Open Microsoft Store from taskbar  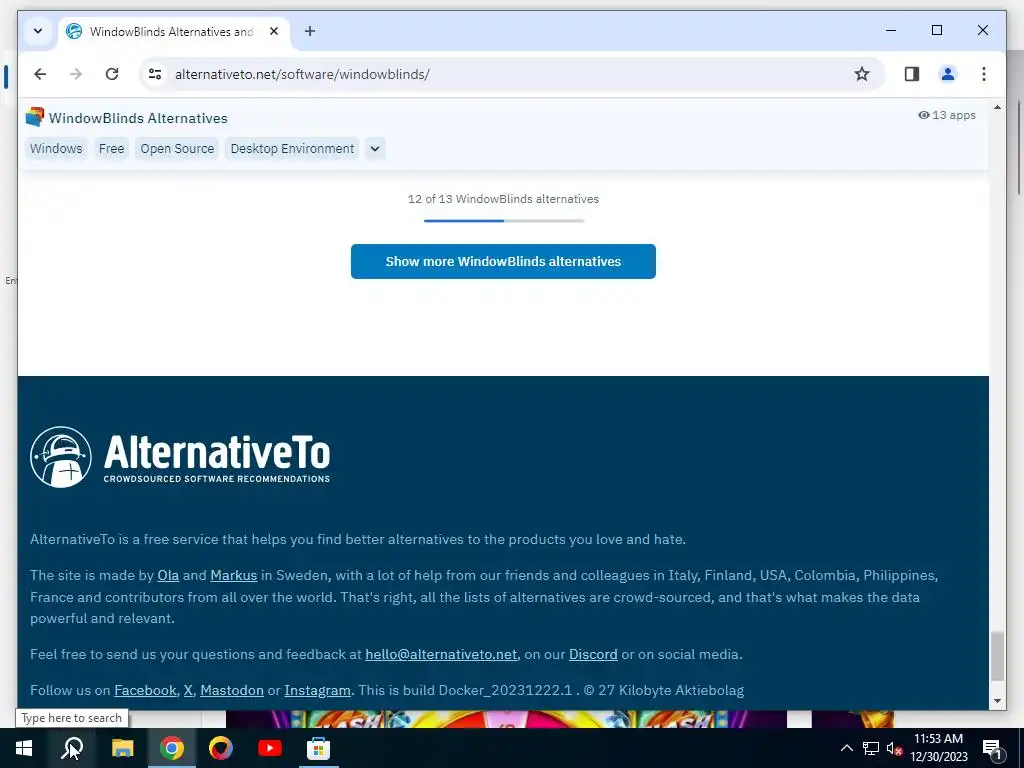pos(319,748)
